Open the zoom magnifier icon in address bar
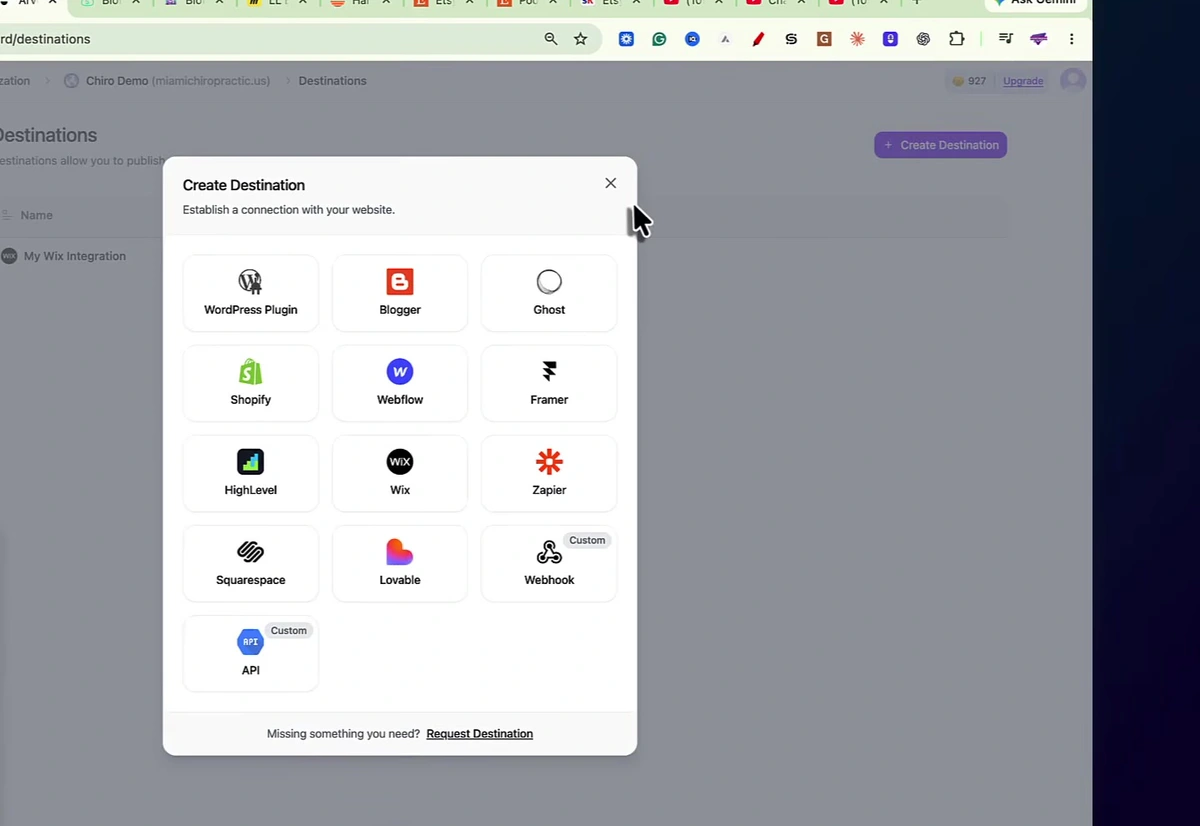Viewport: 1200px width, 826px height. coord(551,39)
